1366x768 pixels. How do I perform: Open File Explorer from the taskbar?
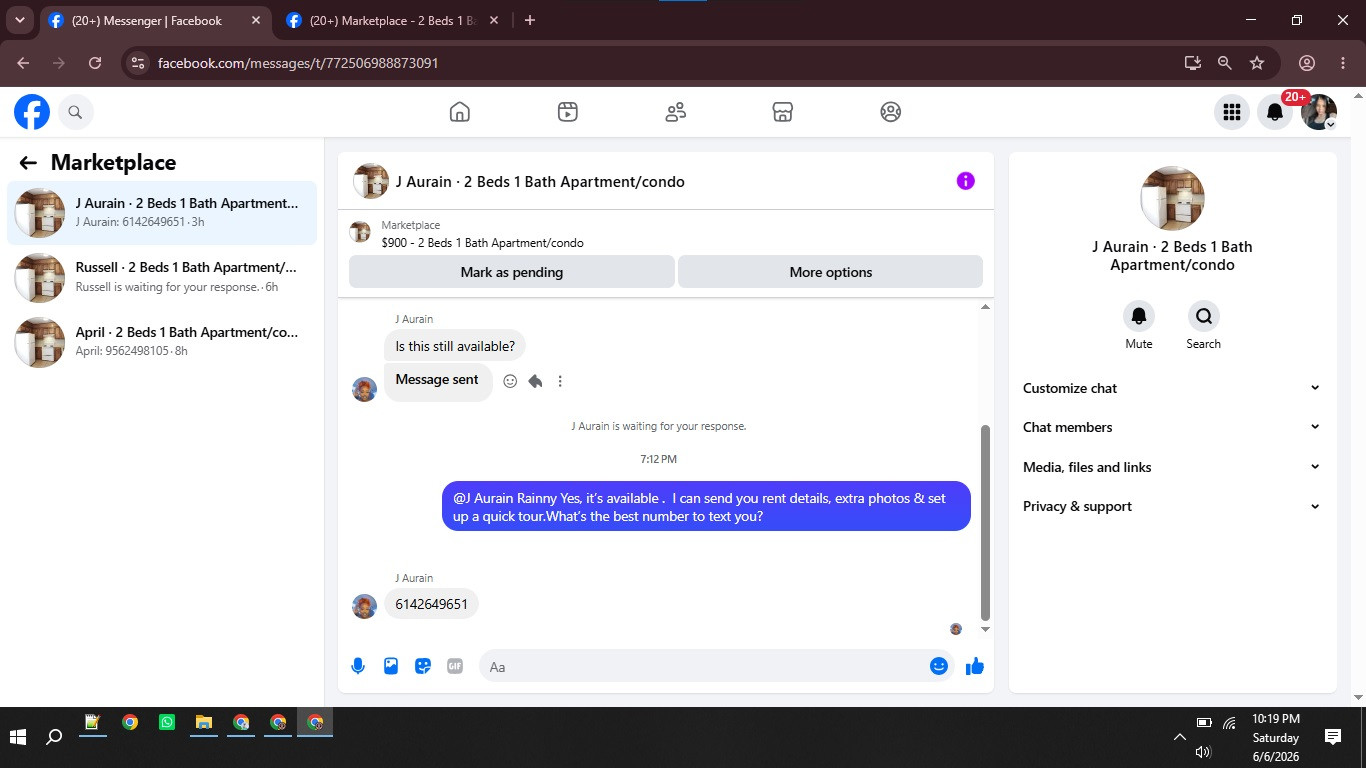pos(204,722)
